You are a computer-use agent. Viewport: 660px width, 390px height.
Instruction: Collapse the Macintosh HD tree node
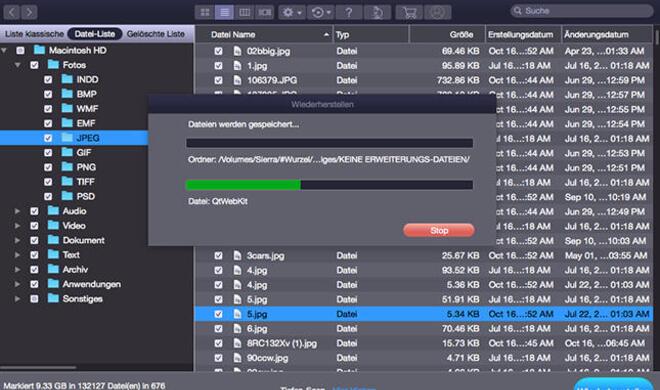[x=4, y=50]
